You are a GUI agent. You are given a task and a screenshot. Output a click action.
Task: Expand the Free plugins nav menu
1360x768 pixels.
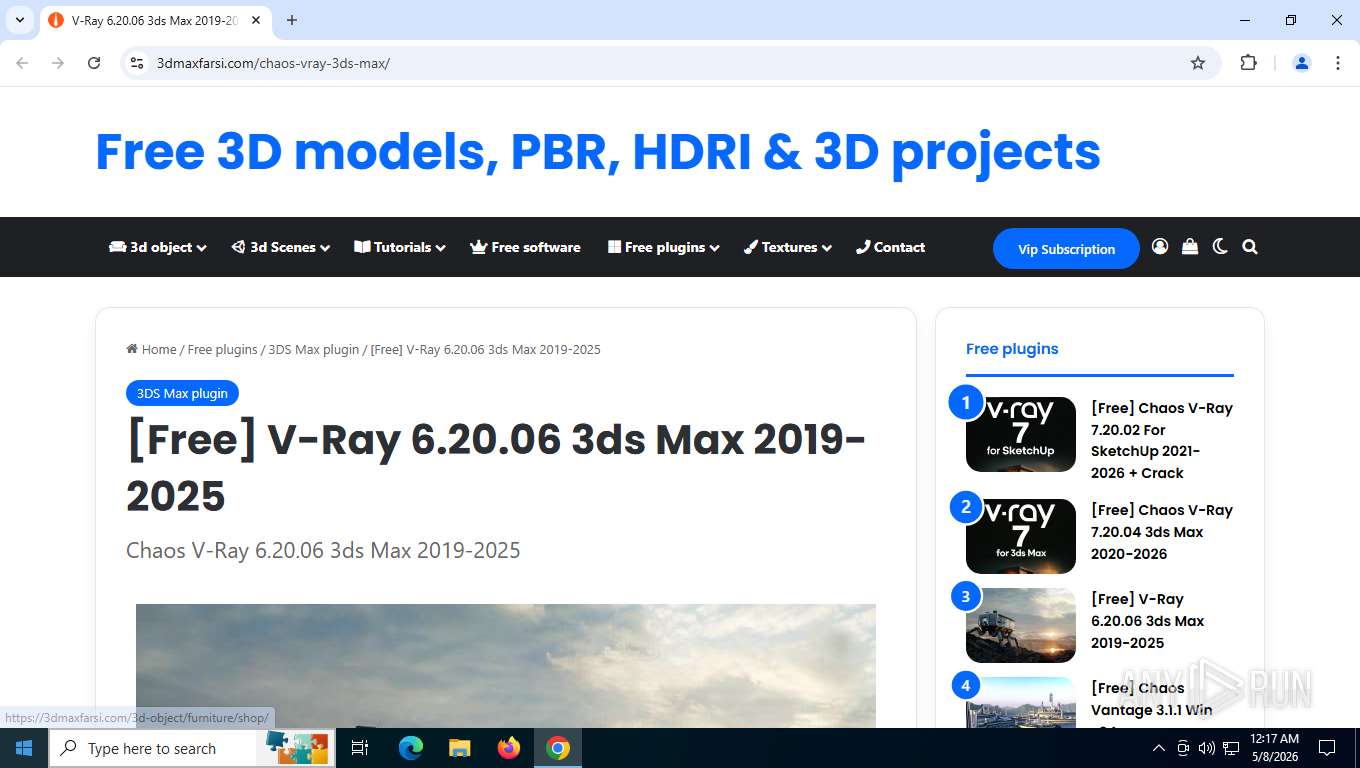[x=664, y=247]
